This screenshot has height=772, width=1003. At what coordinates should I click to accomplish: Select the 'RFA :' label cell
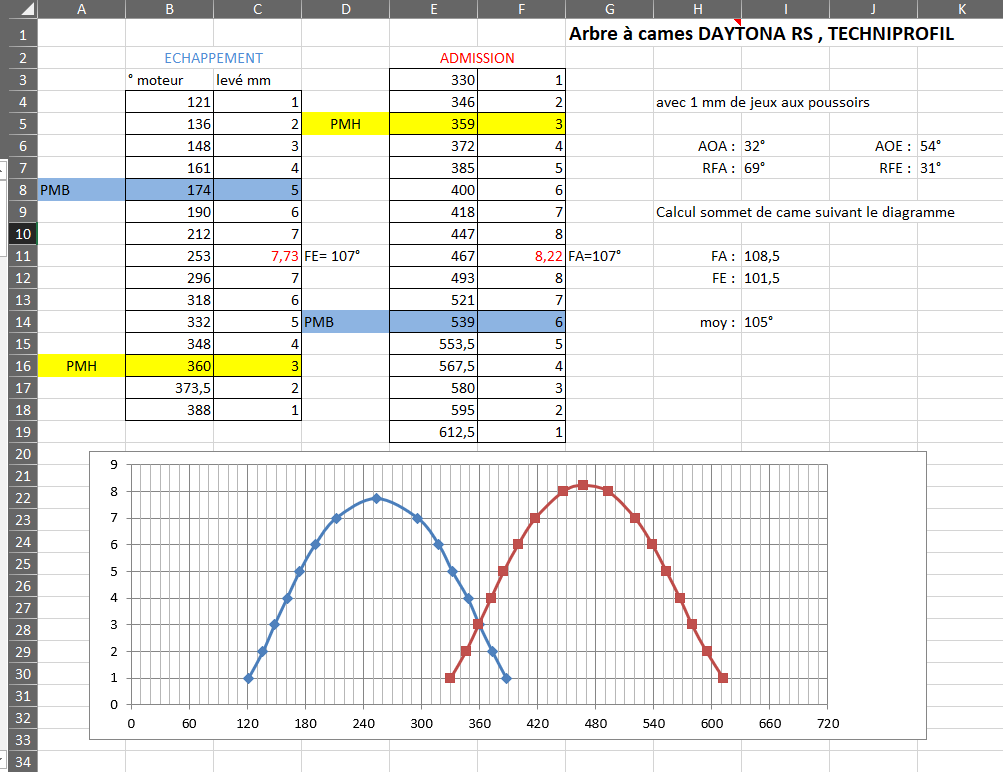(697, 168)
